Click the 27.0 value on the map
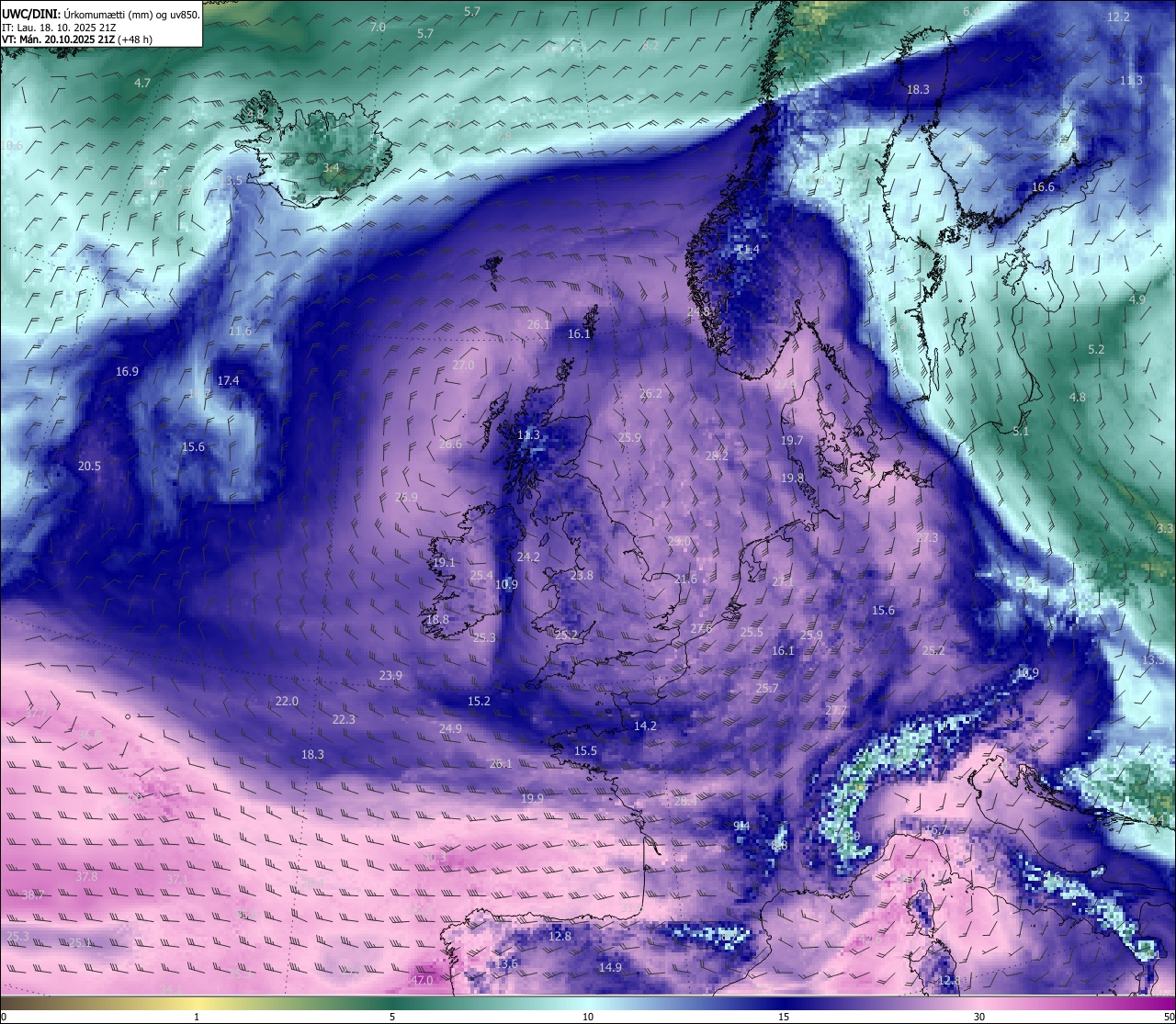 (x=463, y=365)
